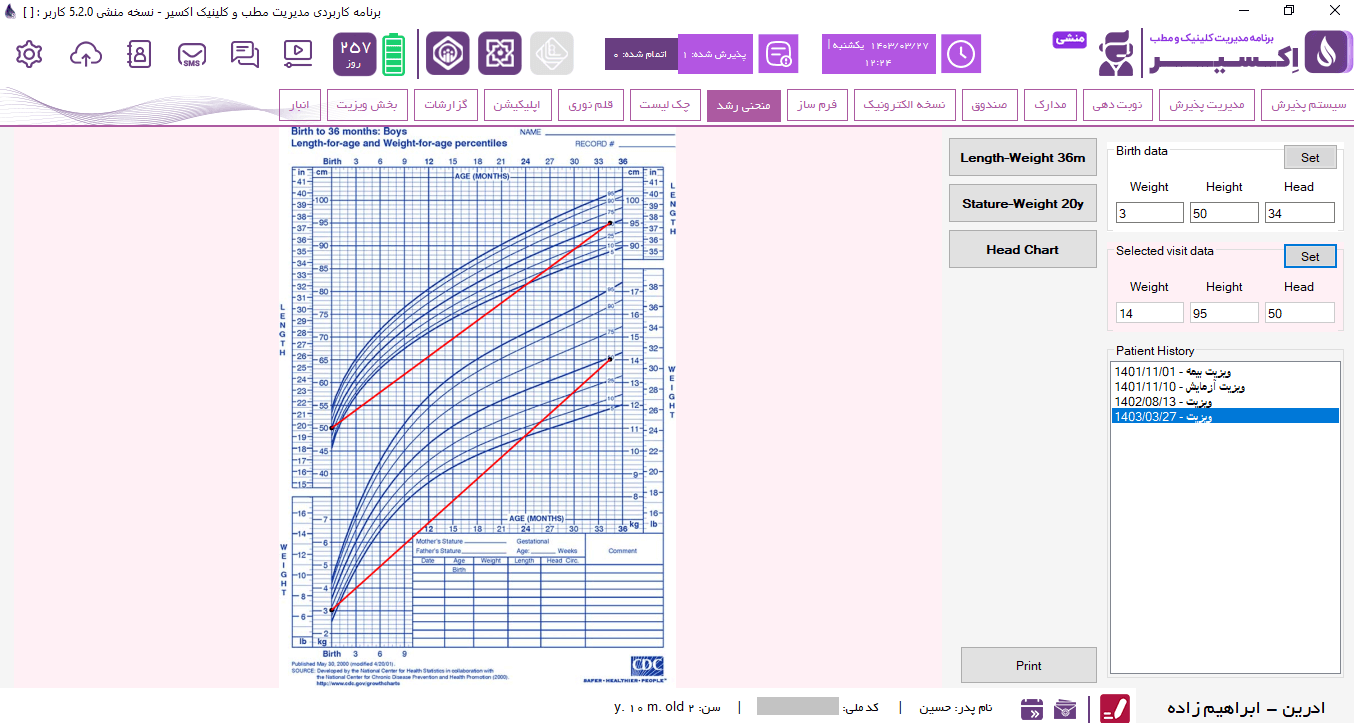Open the settings gear icon
Screen dimensions: 1354x723
pos(30,54)
